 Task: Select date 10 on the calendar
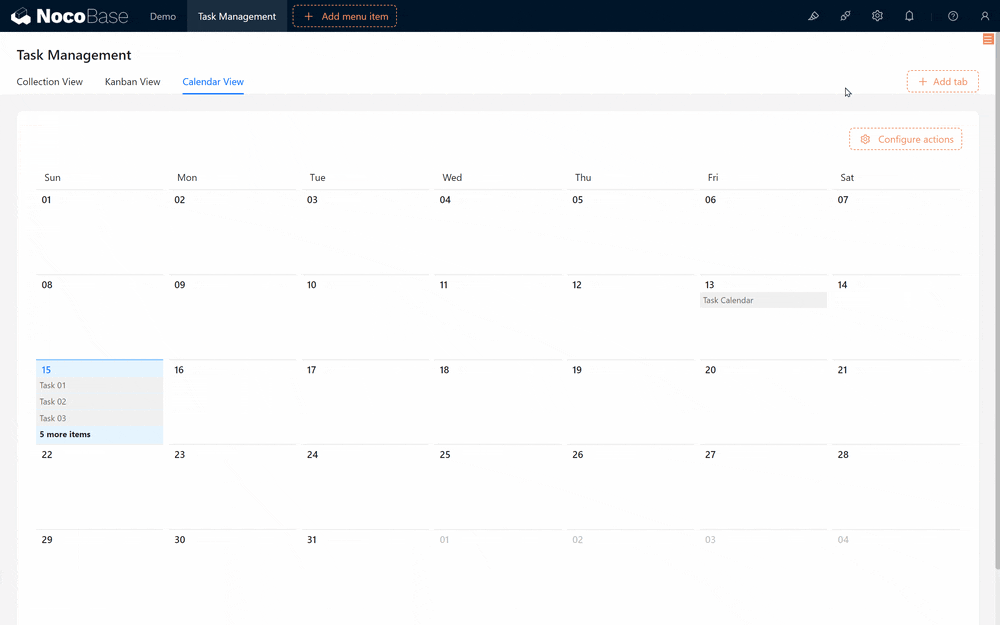311,284
